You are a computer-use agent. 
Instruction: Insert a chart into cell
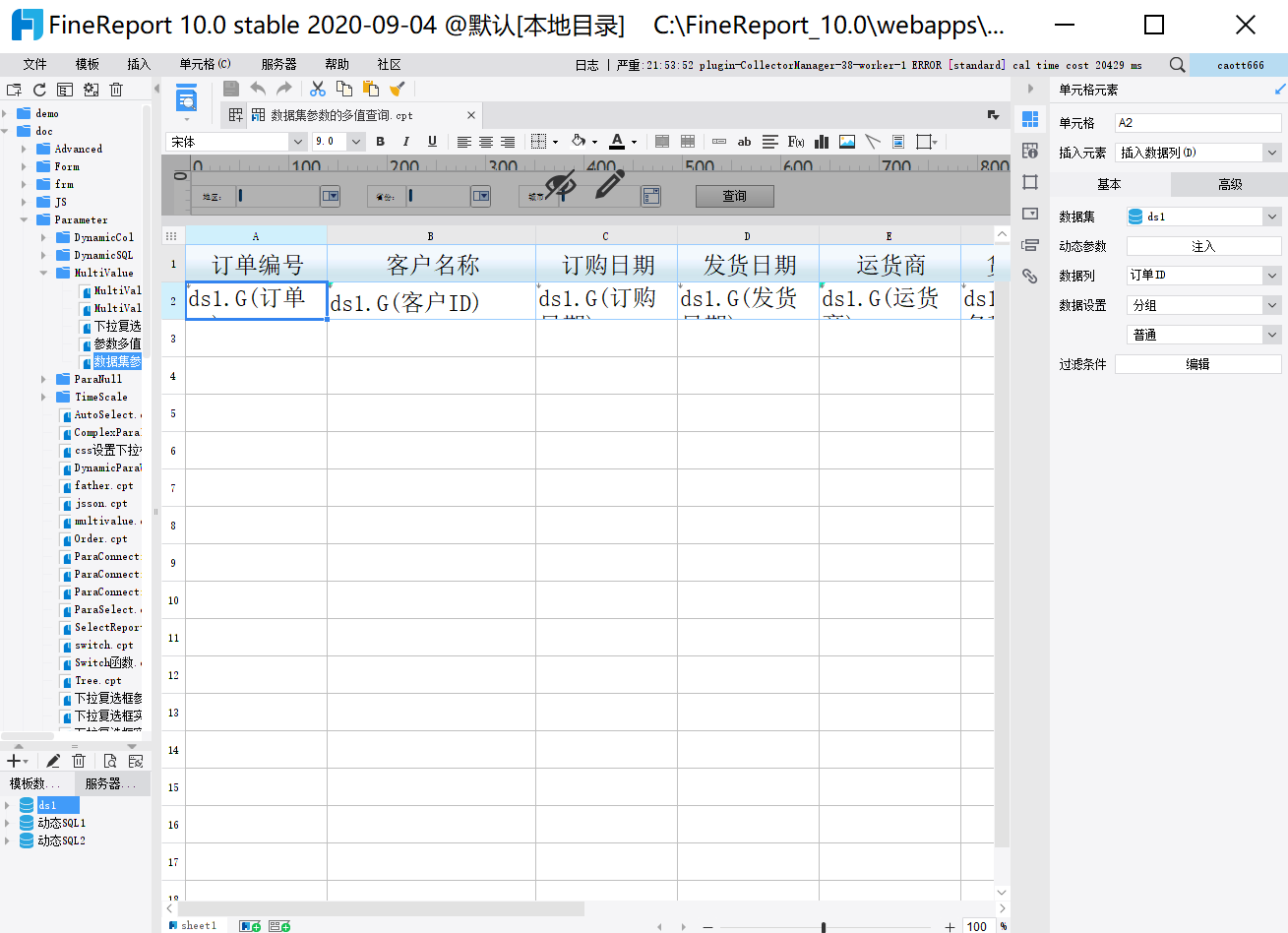pyautogui.click(x=822, y=142)
